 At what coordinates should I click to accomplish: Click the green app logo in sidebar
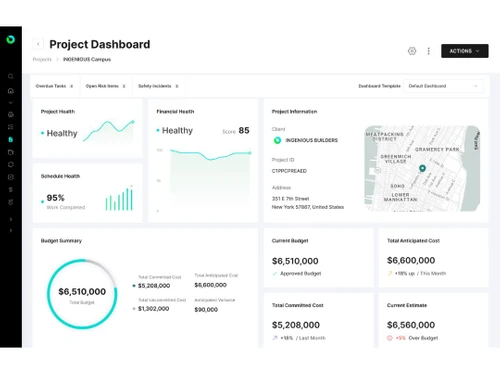(x=11, y=39)
